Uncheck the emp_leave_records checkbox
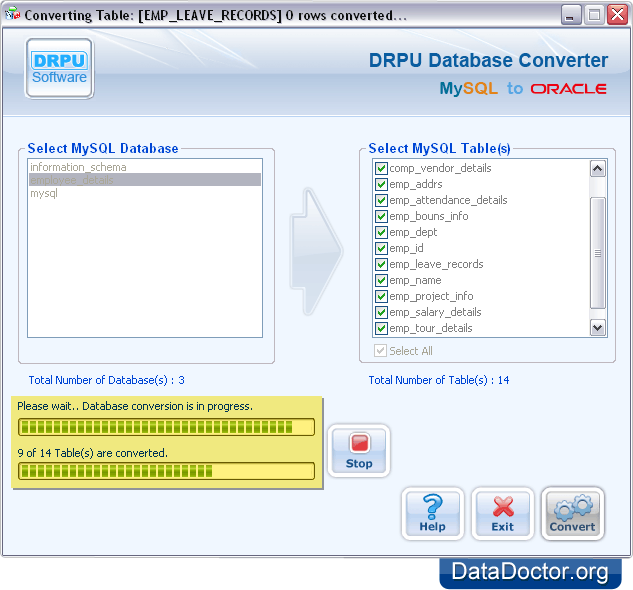 pos(381,264)
